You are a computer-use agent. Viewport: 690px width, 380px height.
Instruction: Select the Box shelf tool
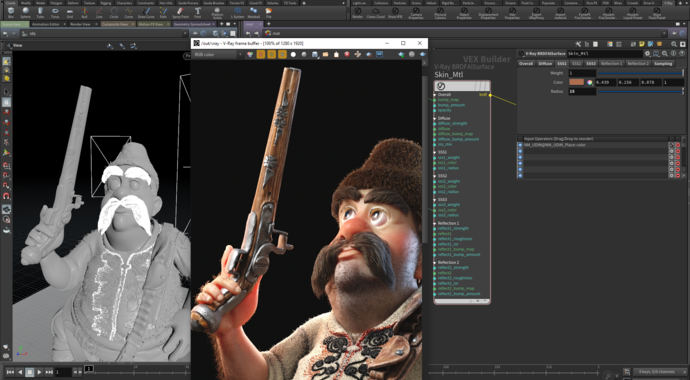[x=11, y=12]
